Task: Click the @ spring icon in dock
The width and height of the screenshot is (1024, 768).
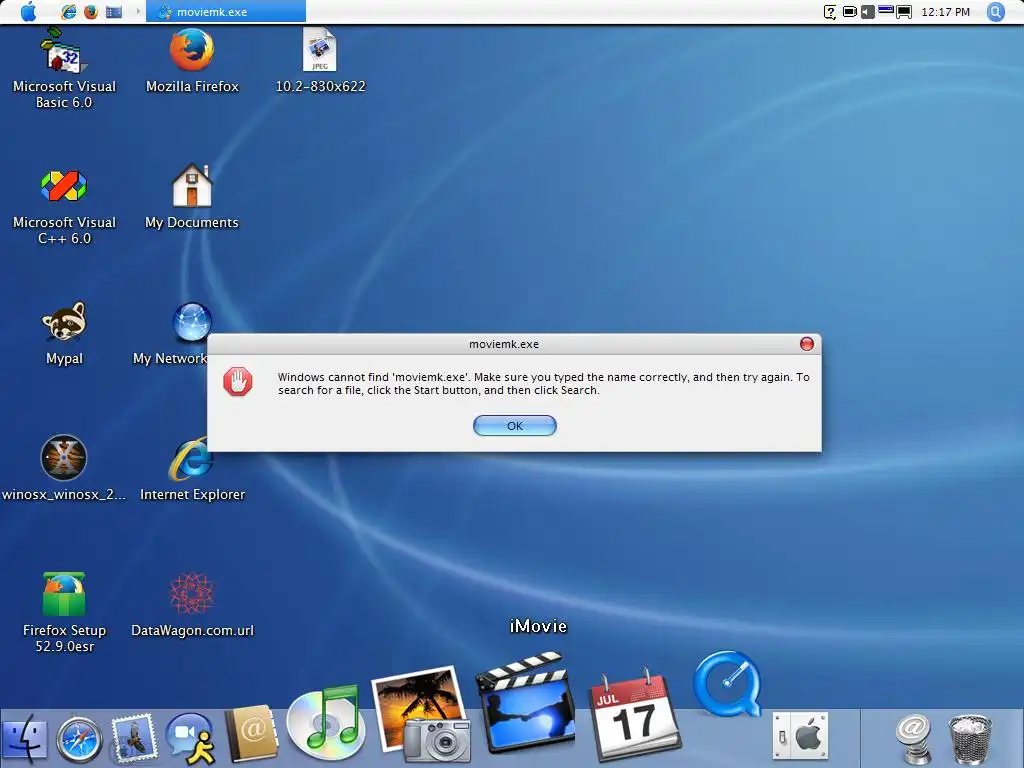Action: [x=913, y=738]
